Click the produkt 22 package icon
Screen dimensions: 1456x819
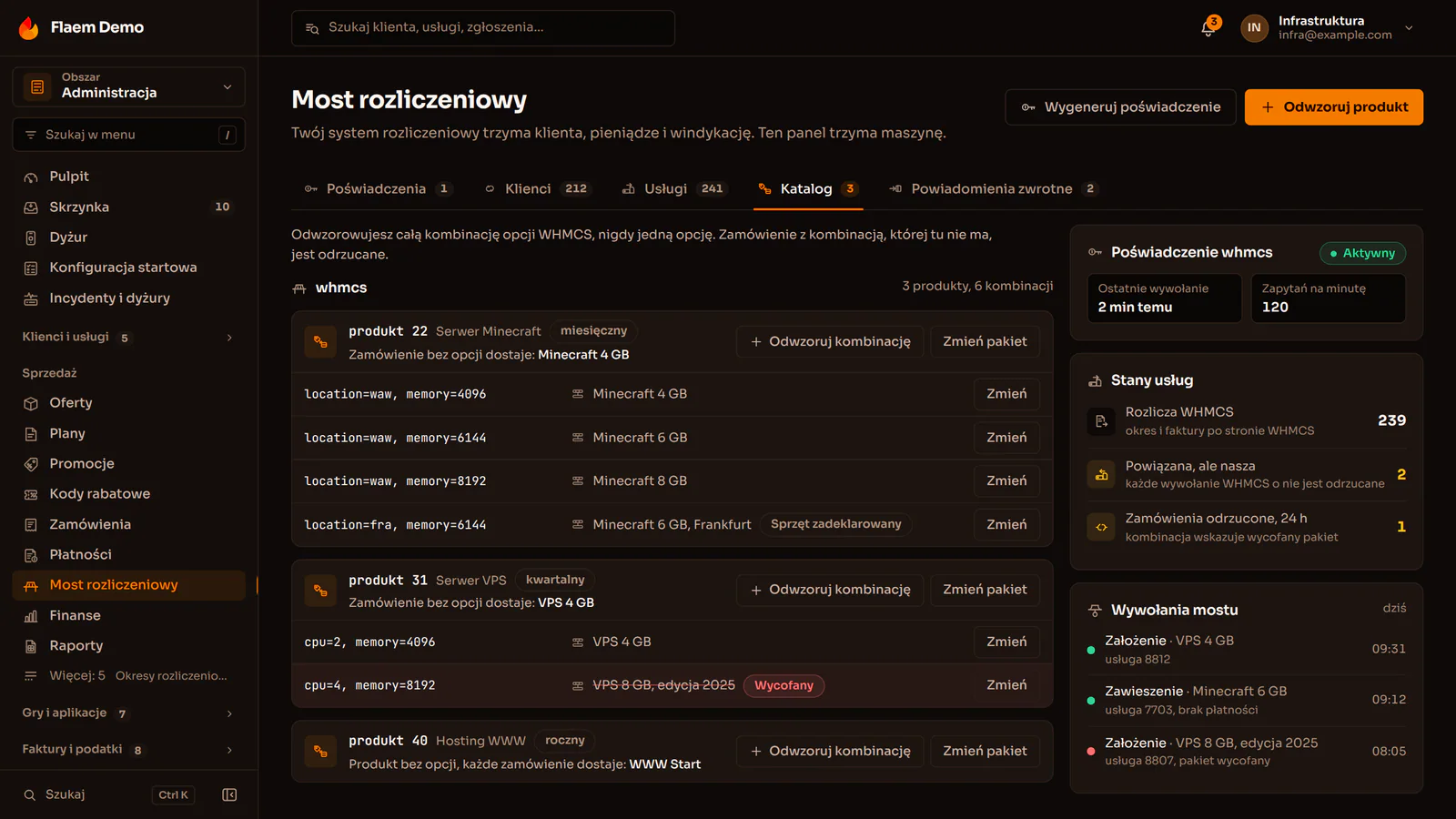click(320, 342)
